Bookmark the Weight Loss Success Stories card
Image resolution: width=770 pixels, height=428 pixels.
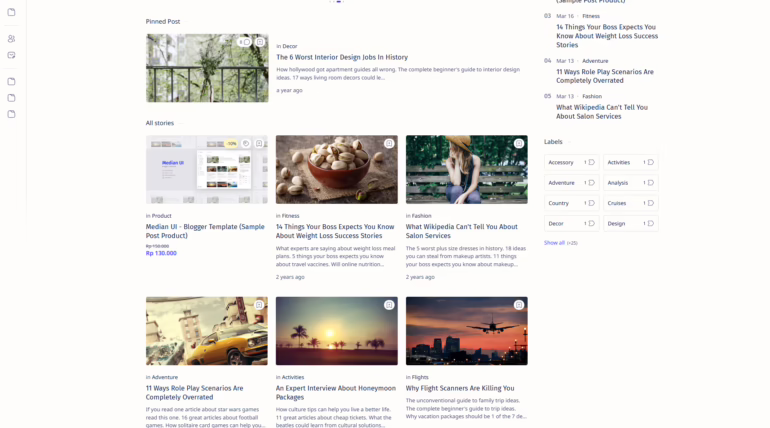click(389, 144)
